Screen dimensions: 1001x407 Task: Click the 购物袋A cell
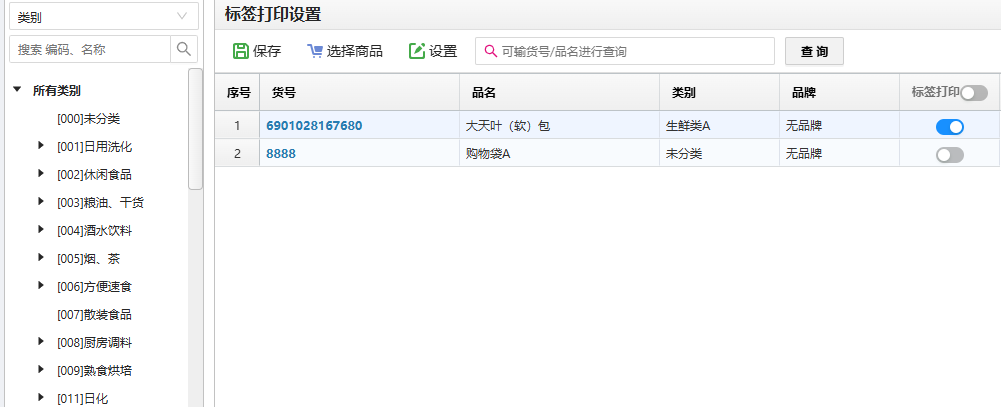click(x=559, y=154)
